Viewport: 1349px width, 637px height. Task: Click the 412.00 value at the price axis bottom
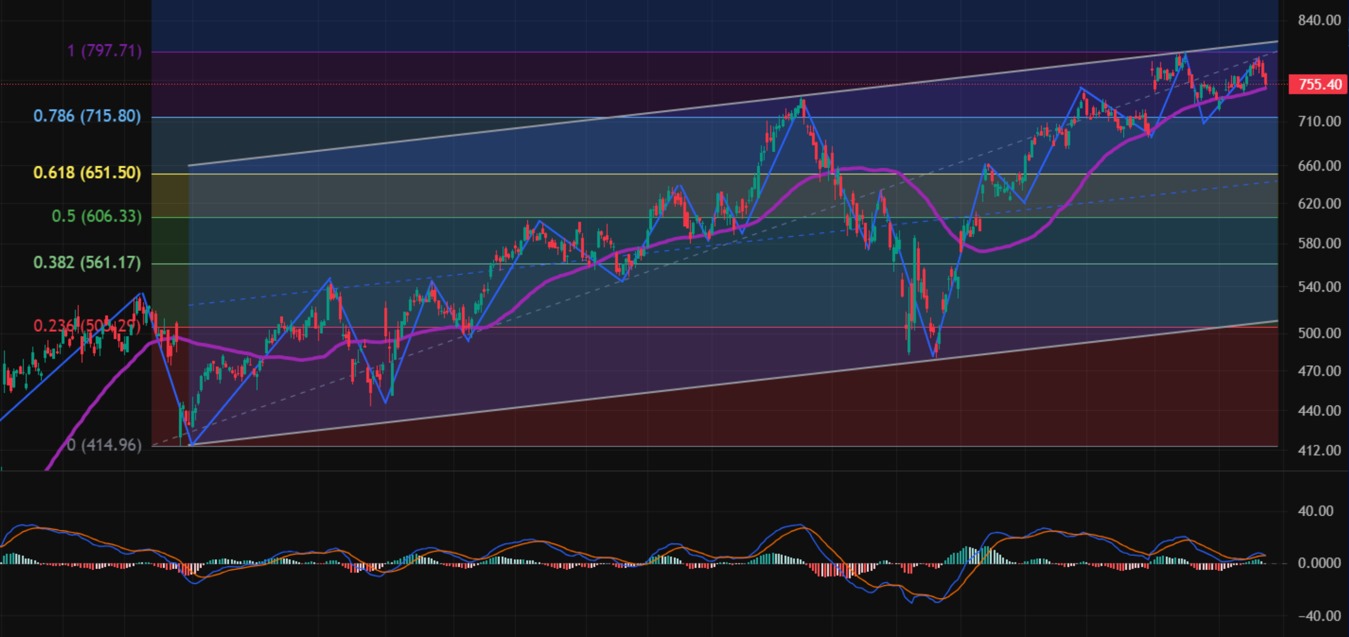pyautogui.click(x=1317, y=450)
